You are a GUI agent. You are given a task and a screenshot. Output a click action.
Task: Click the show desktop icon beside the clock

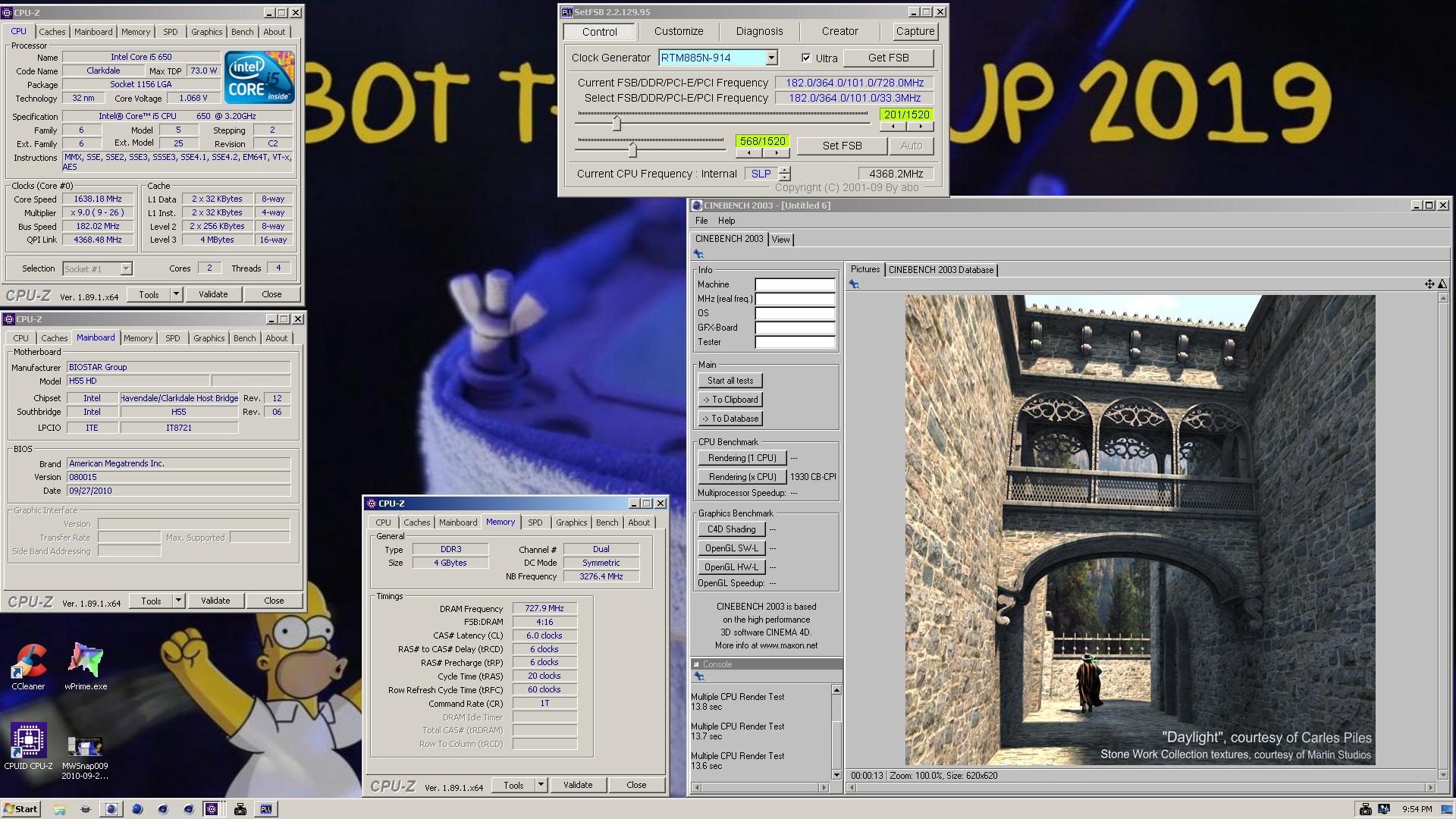coord(1446,809)
